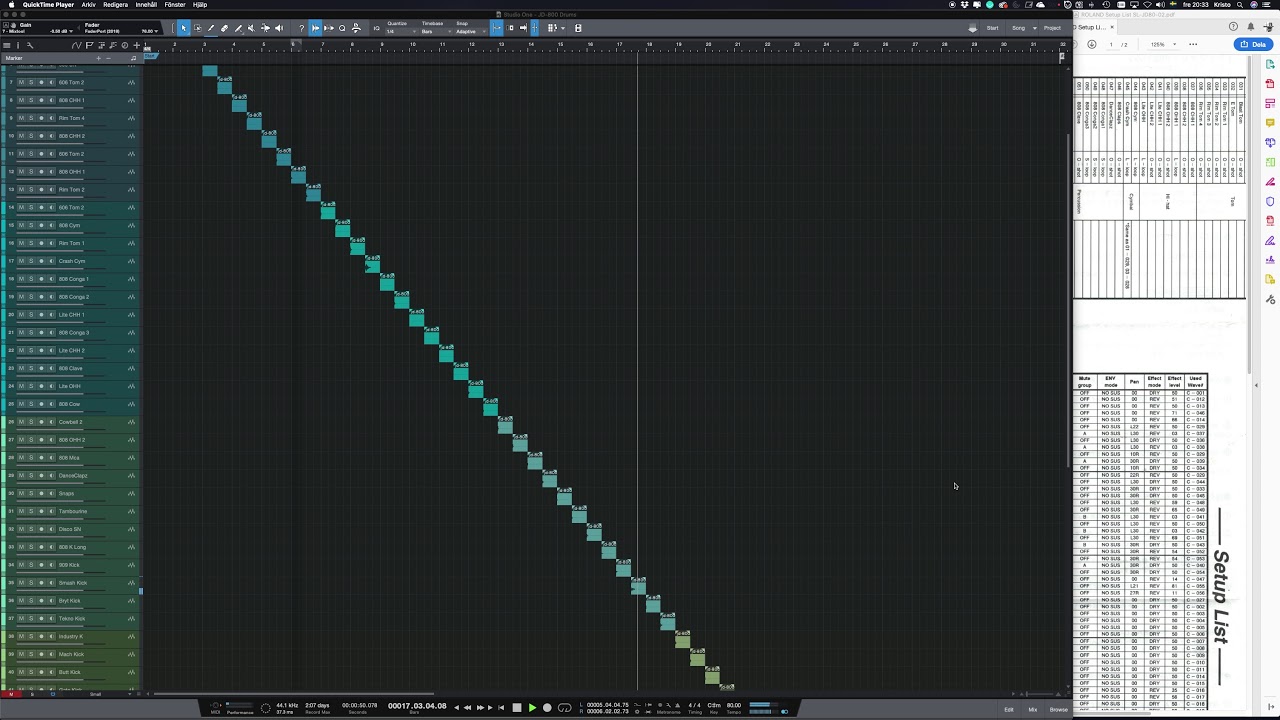Toggle the loop button in transport

tap(564, 707)
